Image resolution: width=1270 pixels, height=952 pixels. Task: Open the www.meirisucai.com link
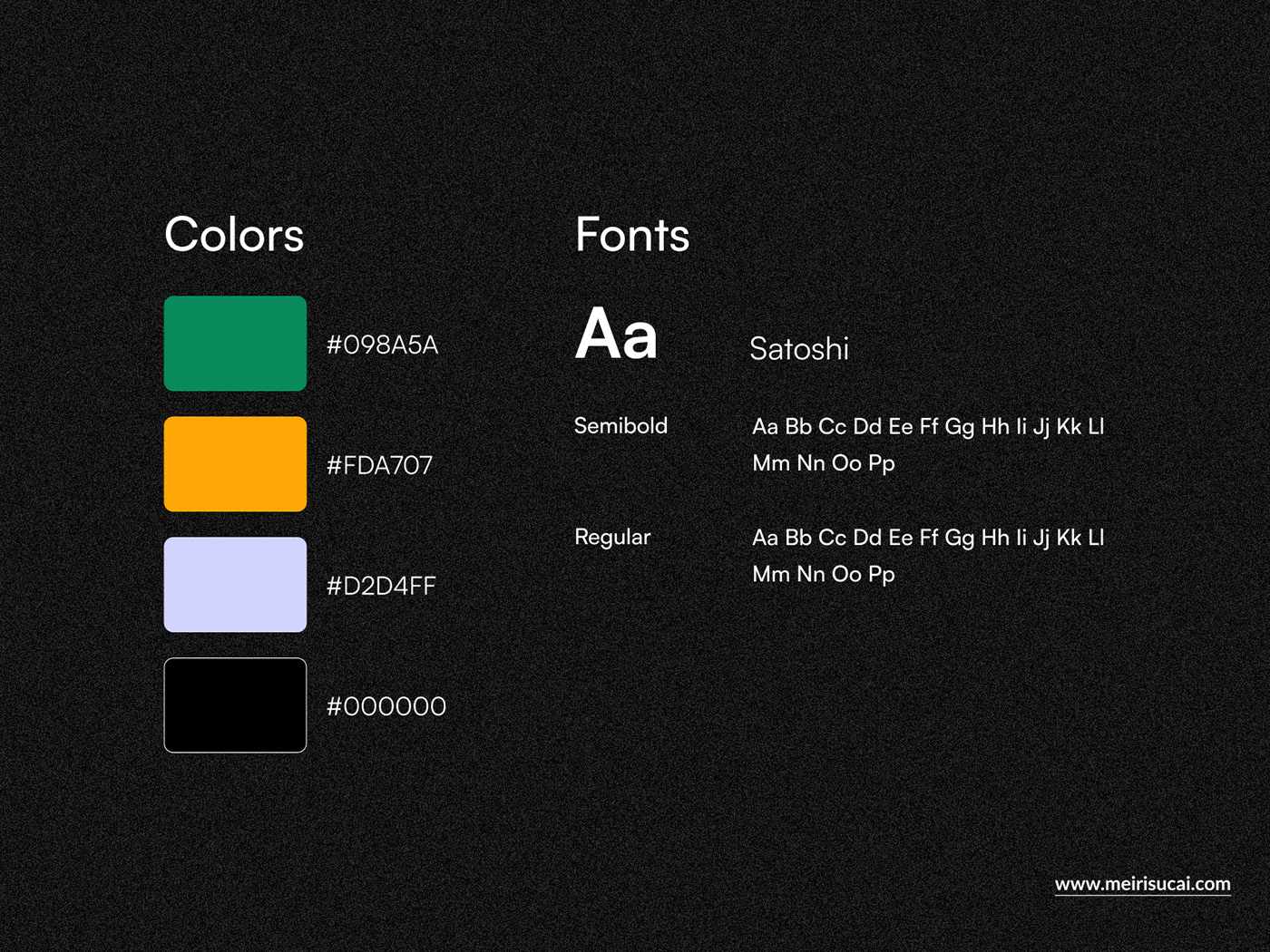click(1142, 884)
